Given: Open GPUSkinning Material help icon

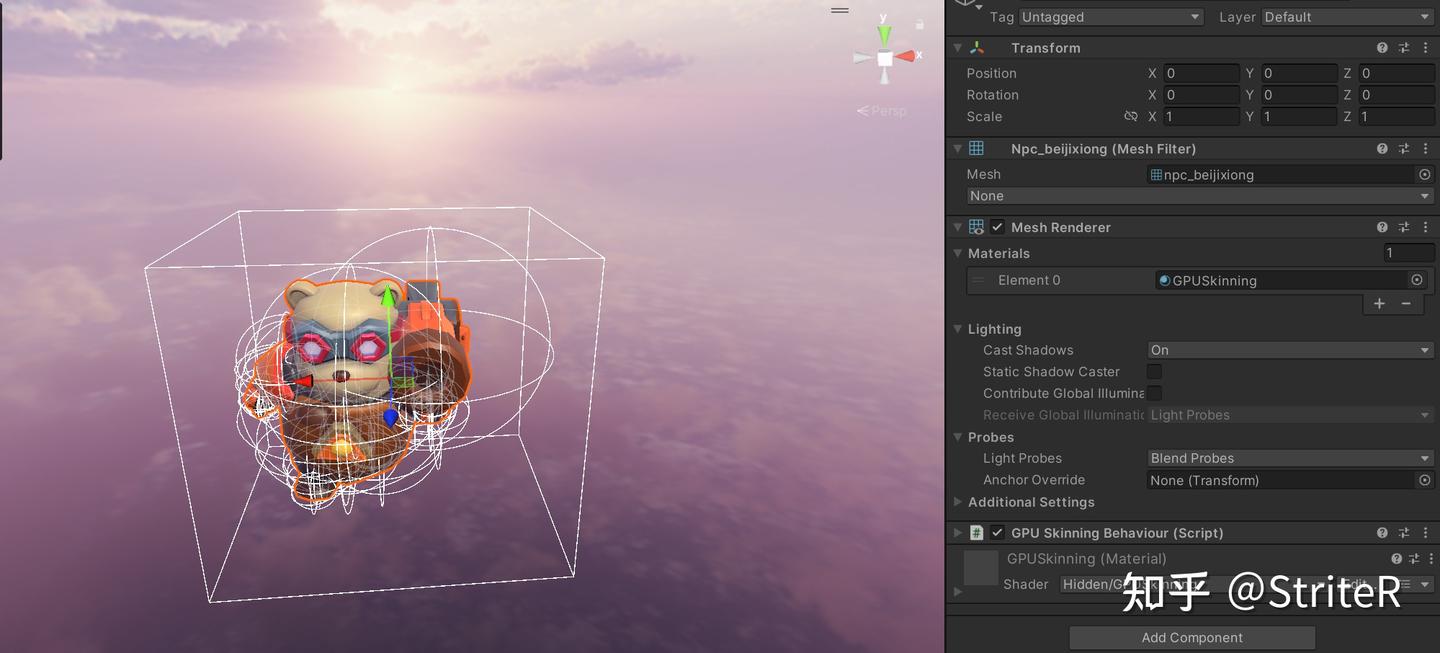Looking at the screenshot, I should (x=1397, y=559).
